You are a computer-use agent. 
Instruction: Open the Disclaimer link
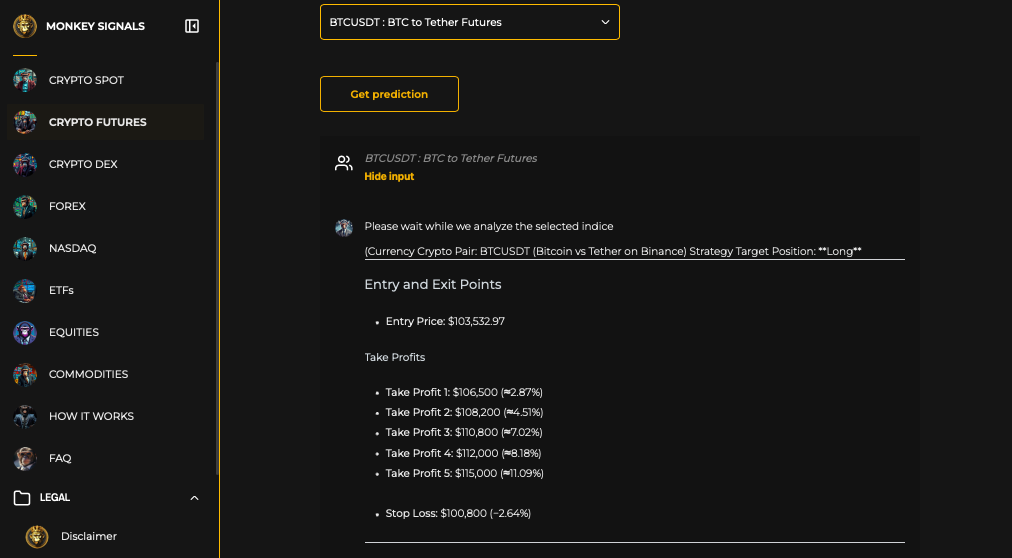point(88,536)
